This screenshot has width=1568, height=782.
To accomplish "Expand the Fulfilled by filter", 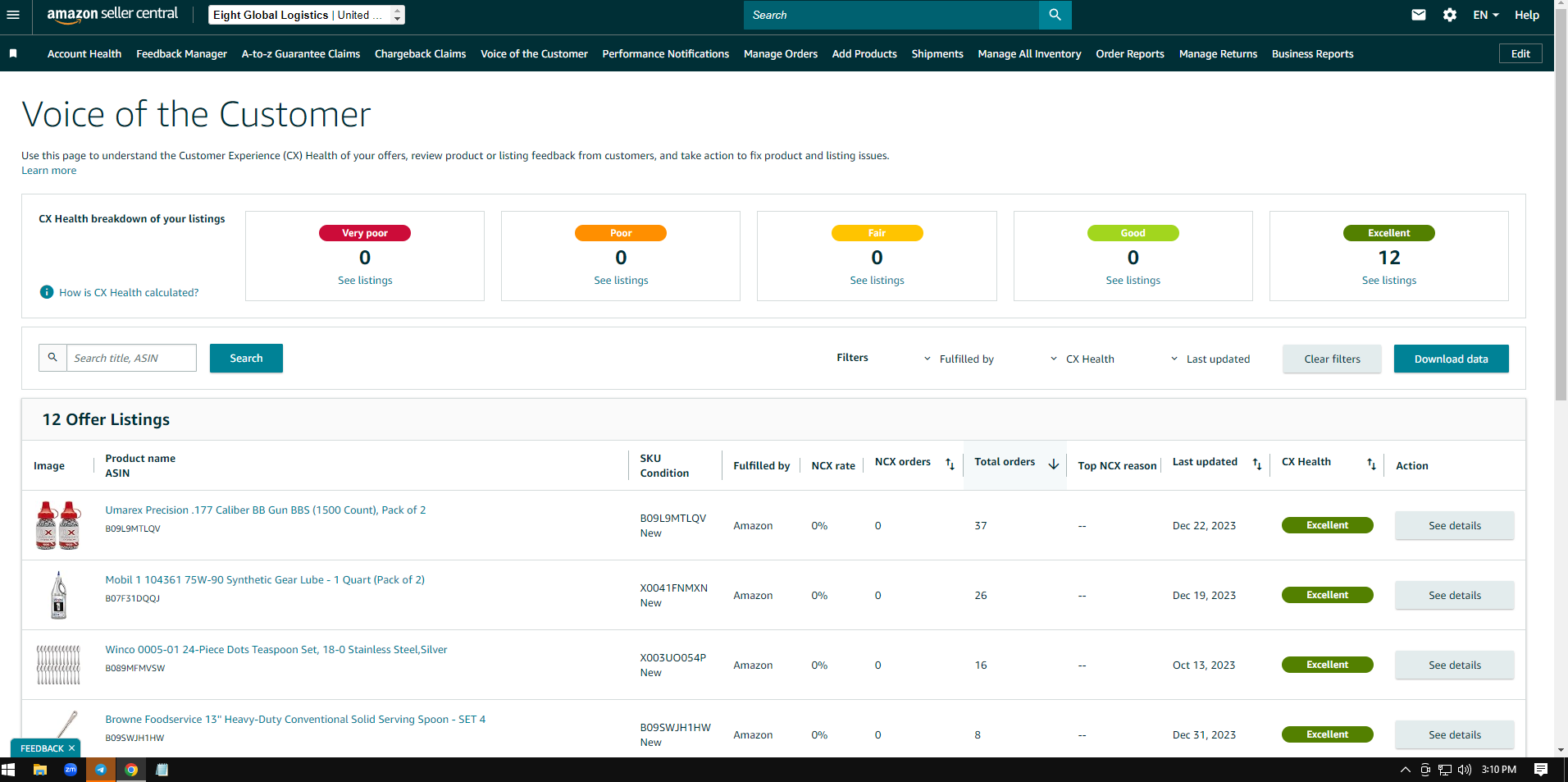I will point(959,359).
